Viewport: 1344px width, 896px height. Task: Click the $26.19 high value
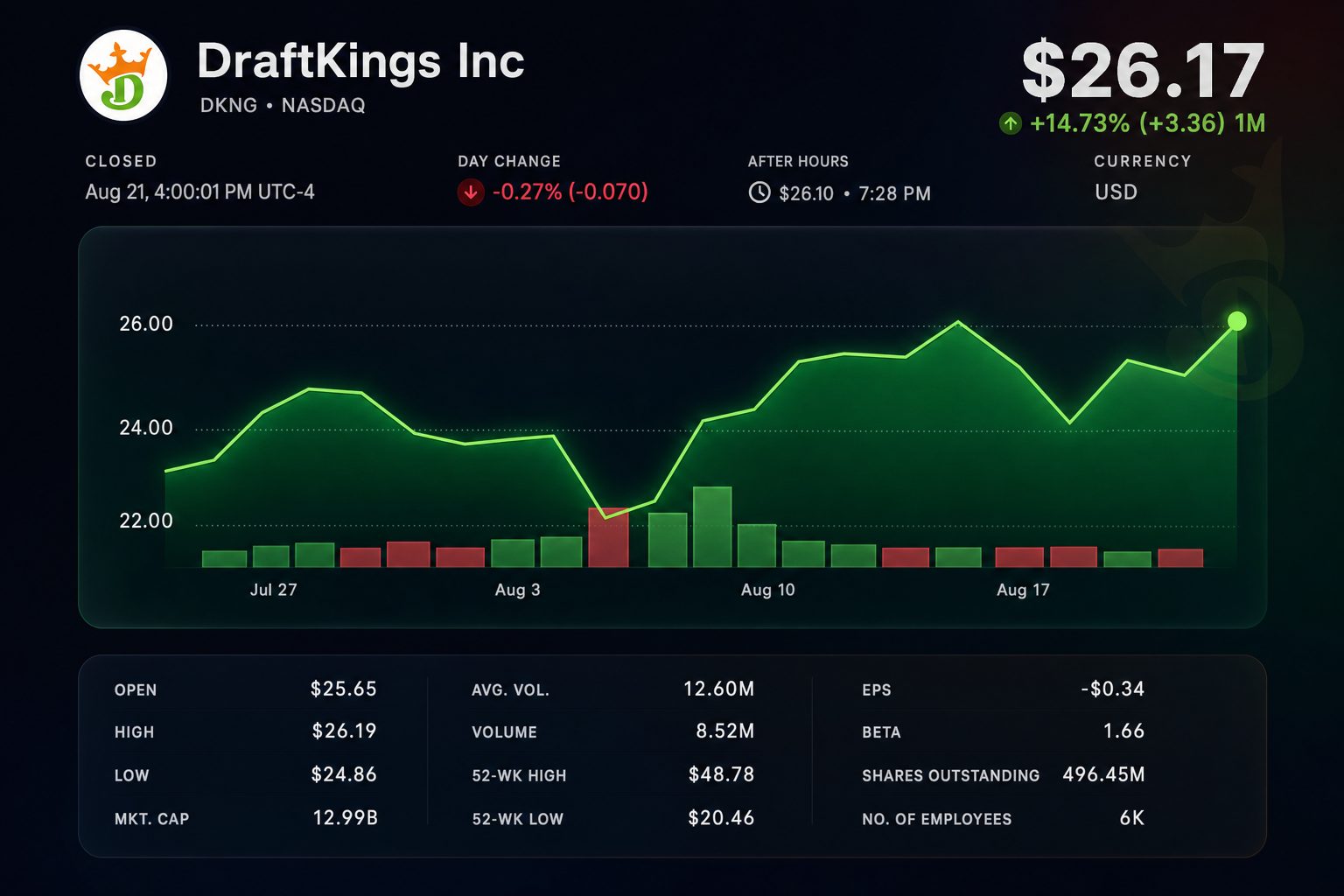(344, 731)
